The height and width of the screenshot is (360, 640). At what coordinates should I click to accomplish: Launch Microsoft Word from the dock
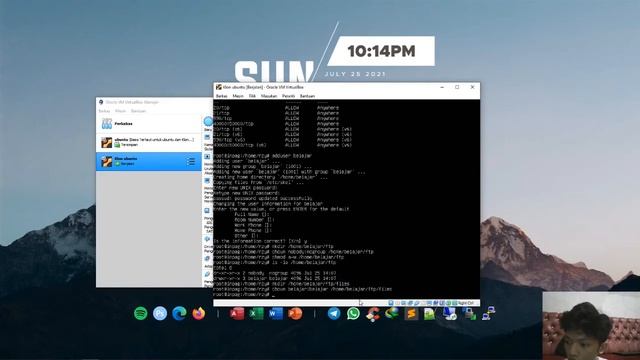click(x=276, y=313)
